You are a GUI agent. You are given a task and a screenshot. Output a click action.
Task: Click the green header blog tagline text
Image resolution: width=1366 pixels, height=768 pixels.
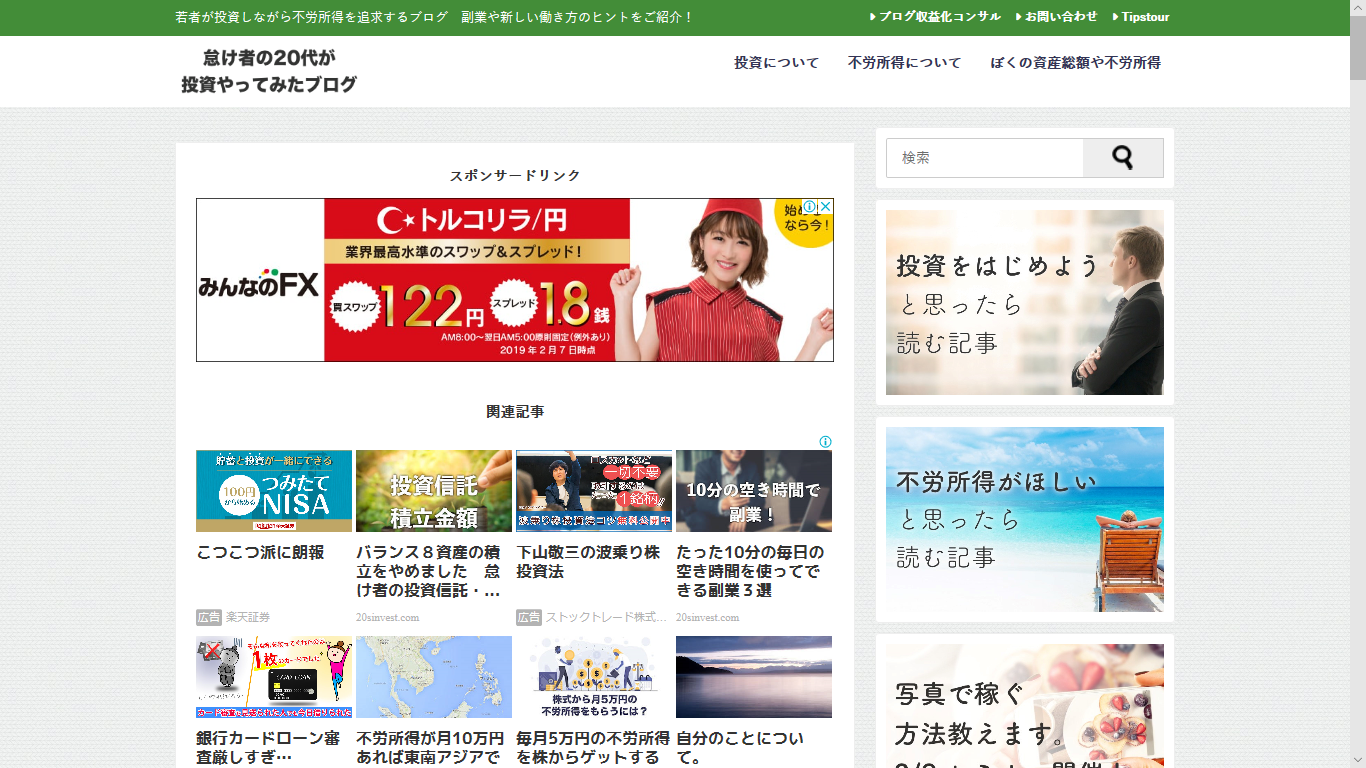(434, 17)
